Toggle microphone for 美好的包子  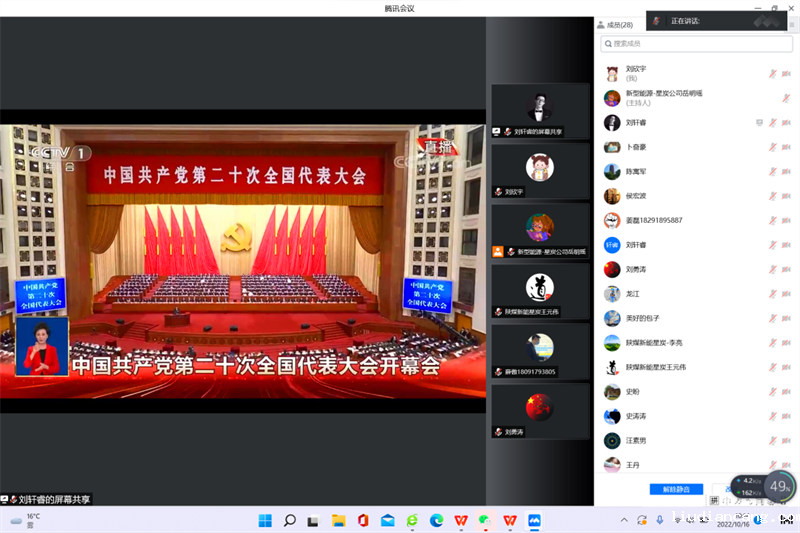click(x=772, y=319)
